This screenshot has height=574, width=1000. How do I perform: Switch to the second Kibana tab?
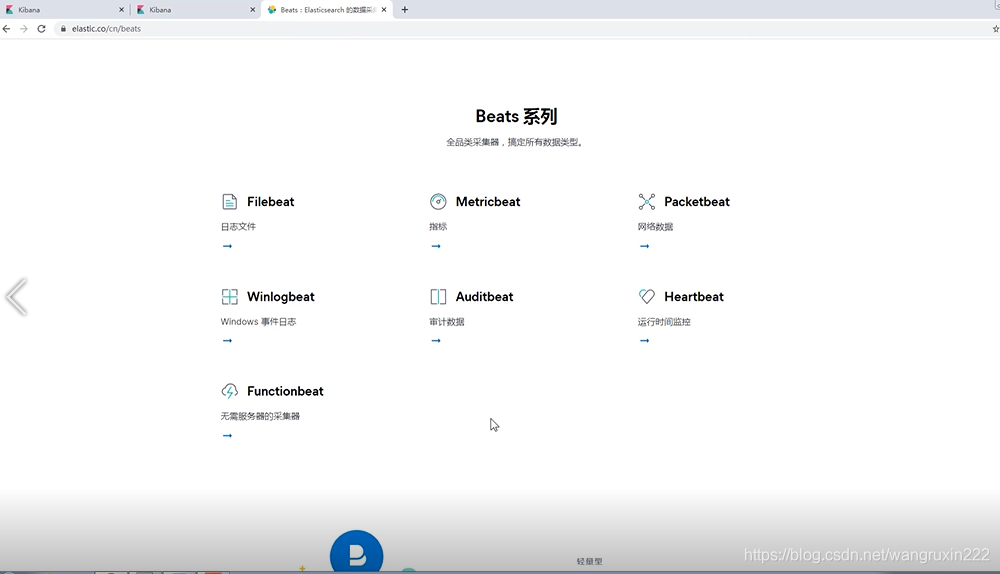coord(195,10)
